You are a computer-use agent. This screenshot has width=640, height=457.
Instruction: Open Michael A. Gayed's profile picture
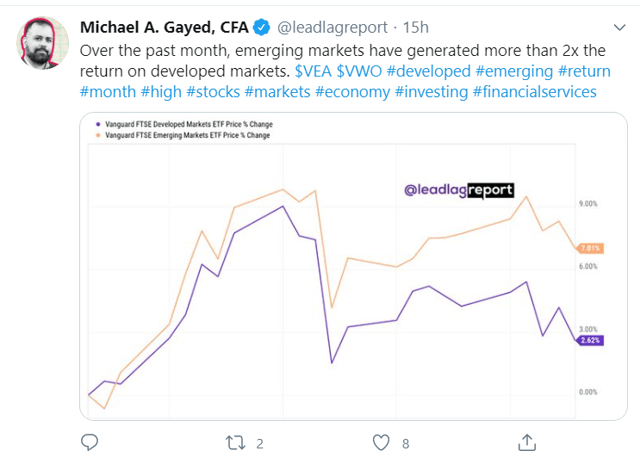coord(42,43)
